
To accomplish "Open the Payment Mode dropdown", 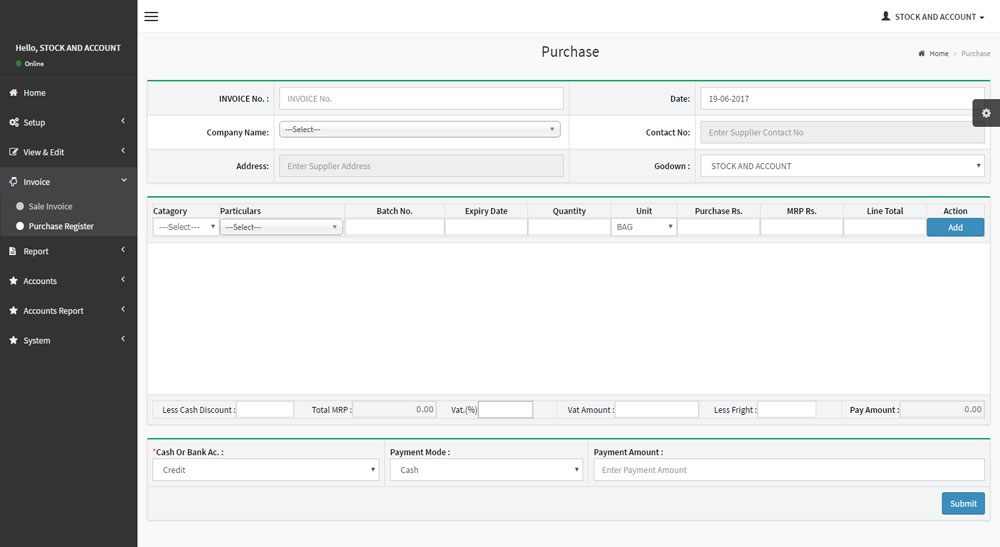I will click(486, 470).
